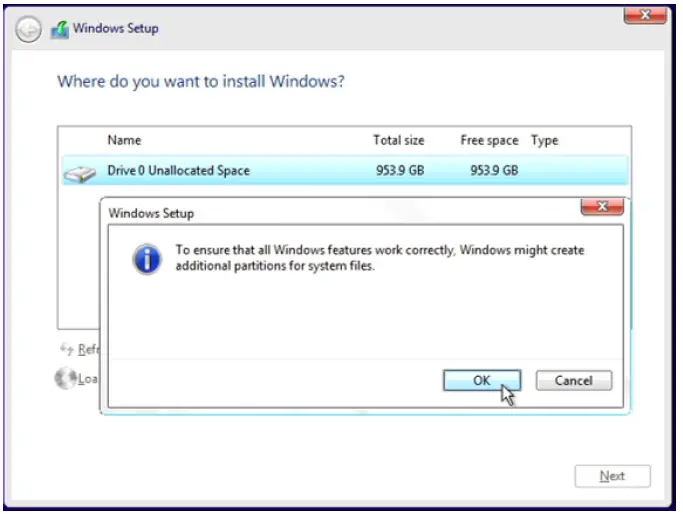Image resolution: width=683 pixels, height=514 pixels.
Task: Close the main Windows Setup window
Action: tap(645, 15)
